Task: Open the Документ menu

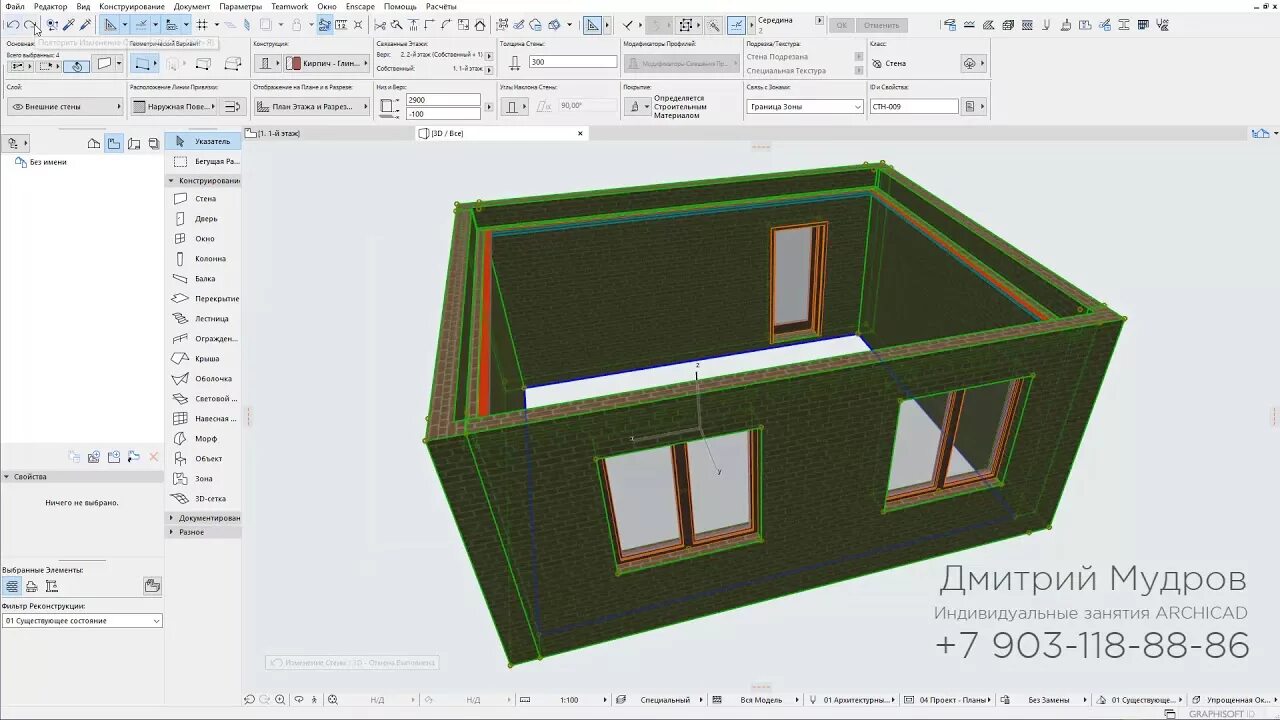Action: (192, 6)
